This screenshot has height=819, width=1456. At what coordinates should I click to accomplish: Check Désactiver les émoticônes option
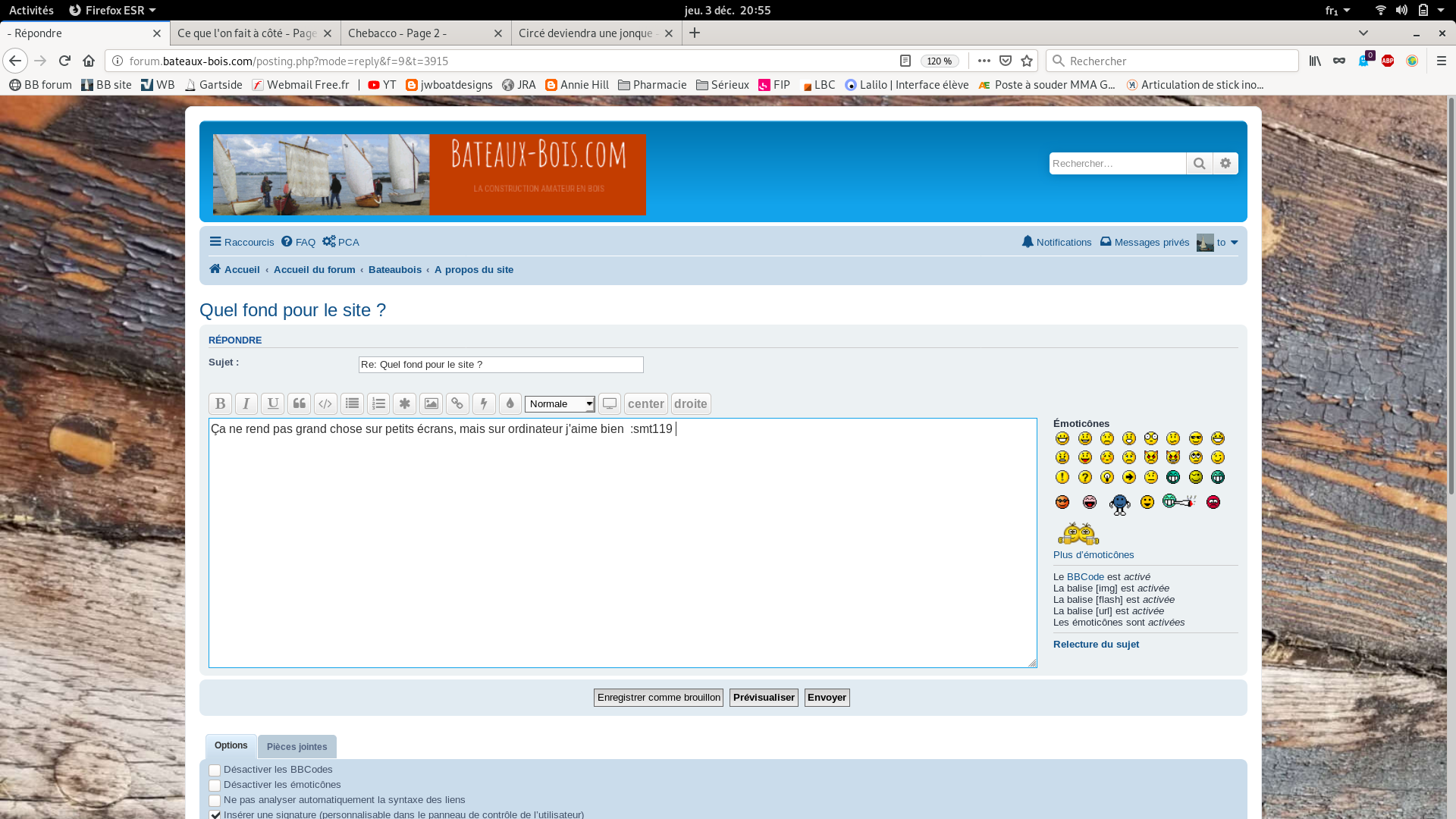tap(215, 786)
